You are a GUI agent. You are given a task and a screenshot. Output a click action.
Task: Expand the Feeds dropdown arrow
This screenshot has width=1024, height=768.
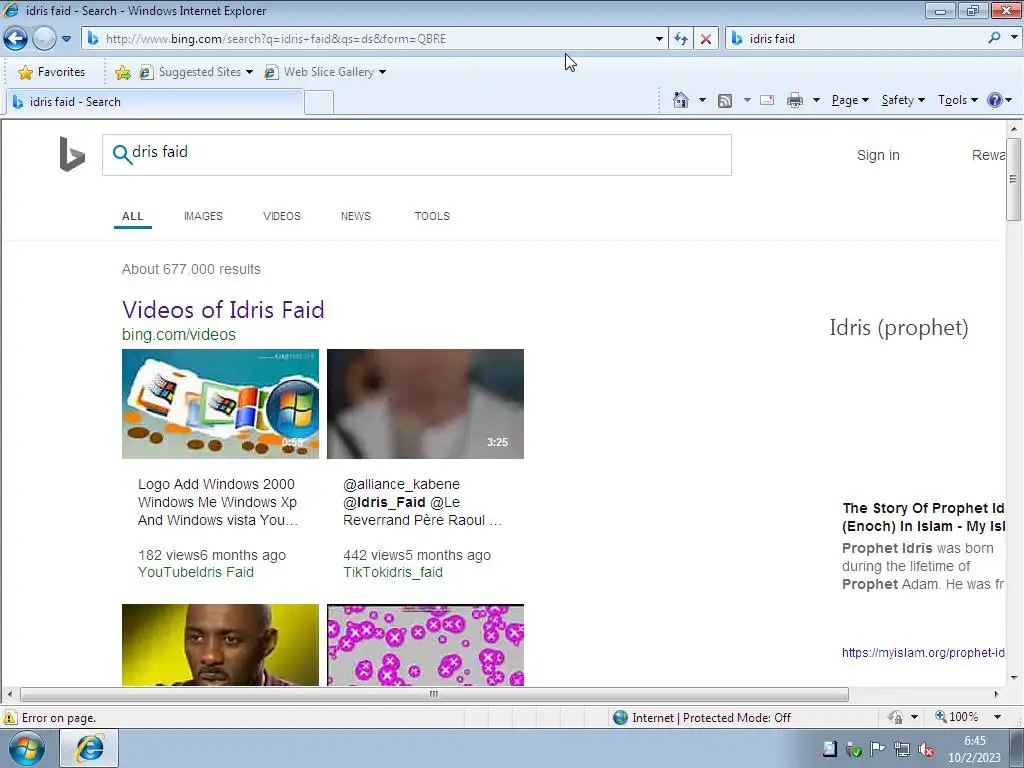point(747,100)
